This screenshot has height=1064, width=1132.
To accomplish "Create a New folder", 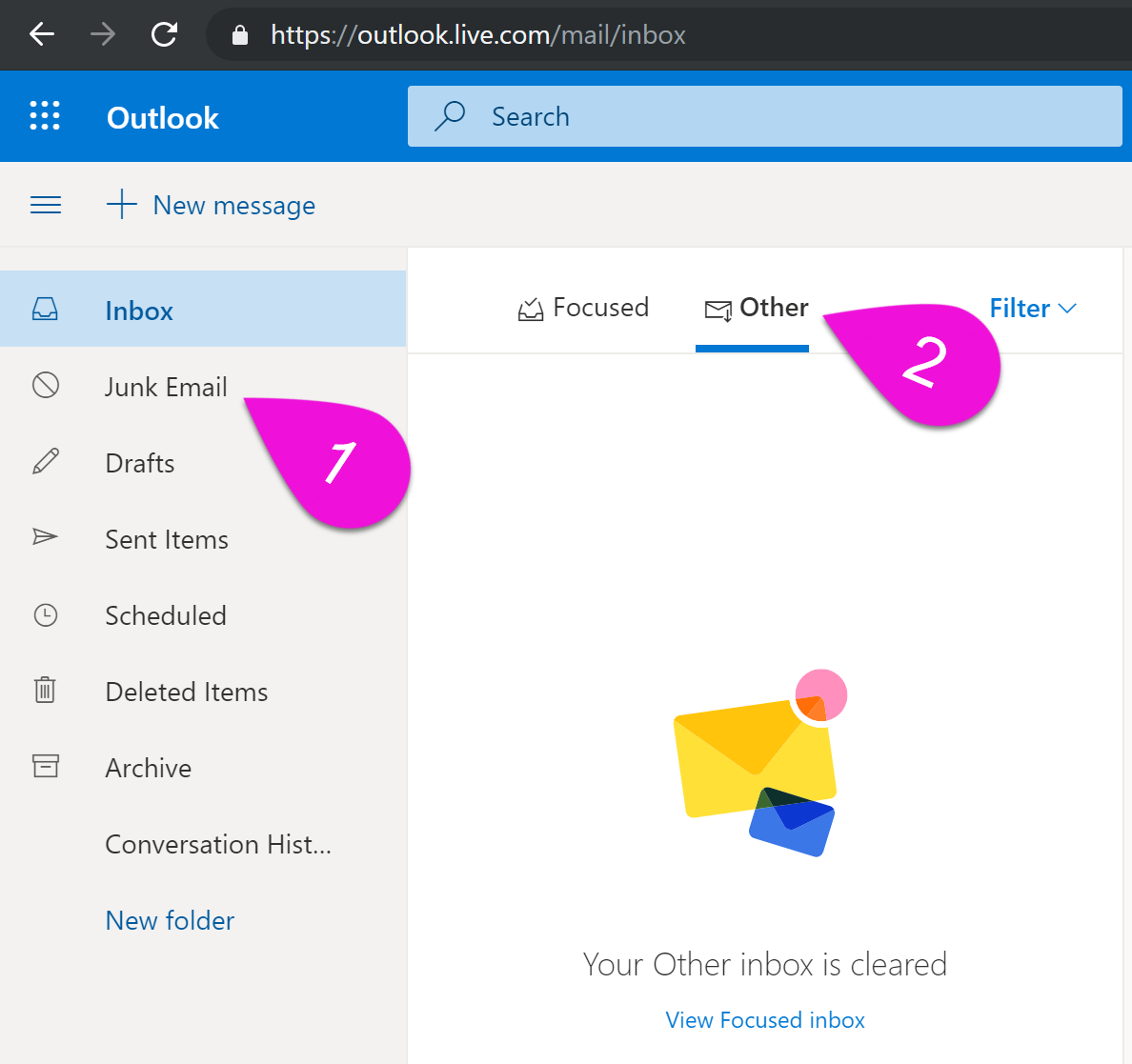I will [x=170, y=920].
